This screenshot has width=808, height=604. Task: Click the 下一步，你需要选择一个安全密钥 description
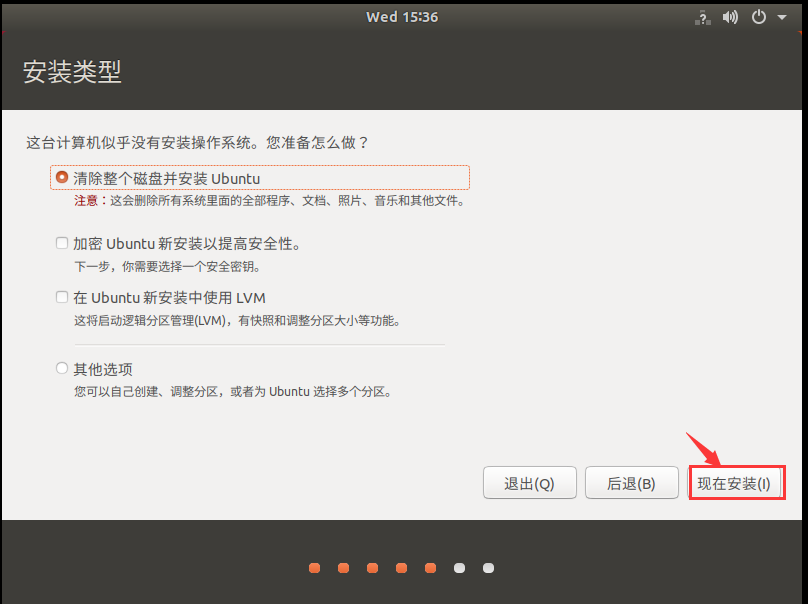(168, 266)
